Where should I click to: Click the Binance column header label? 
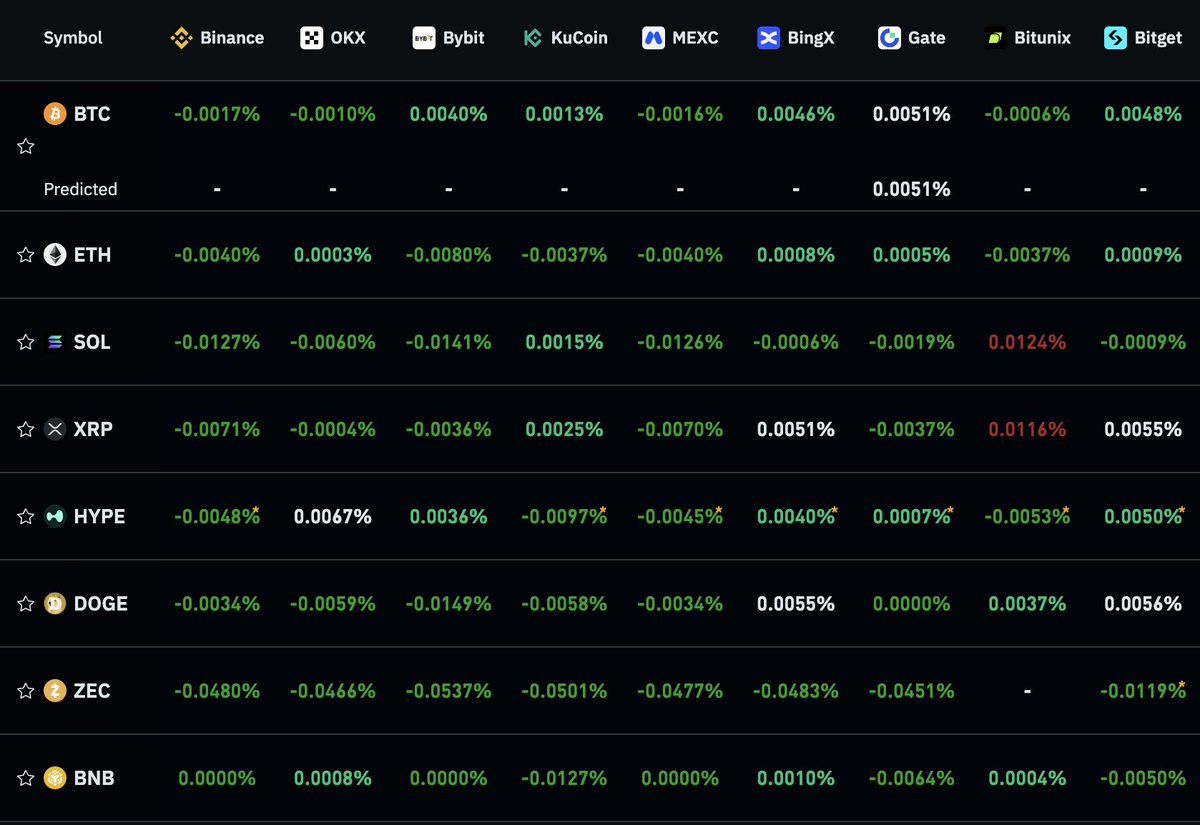point(232,38)
